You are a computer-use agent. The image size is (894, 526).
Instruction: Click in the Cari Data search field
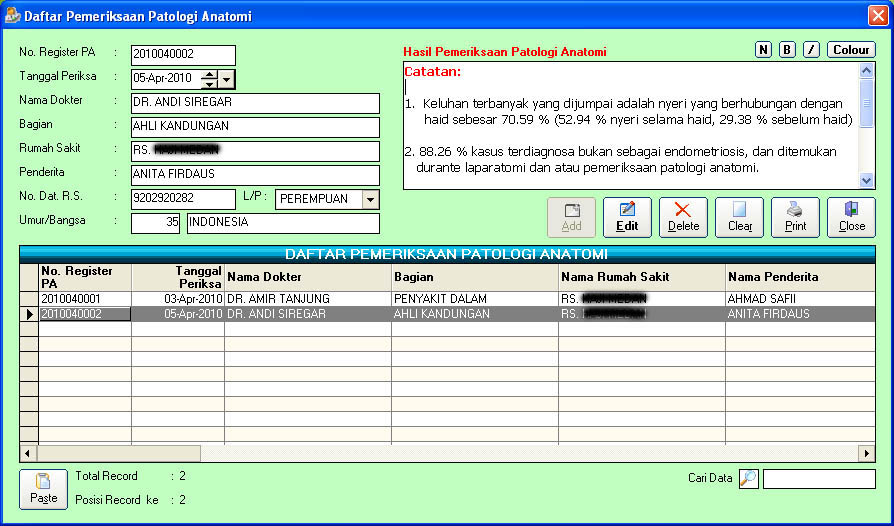pos(818,479)
